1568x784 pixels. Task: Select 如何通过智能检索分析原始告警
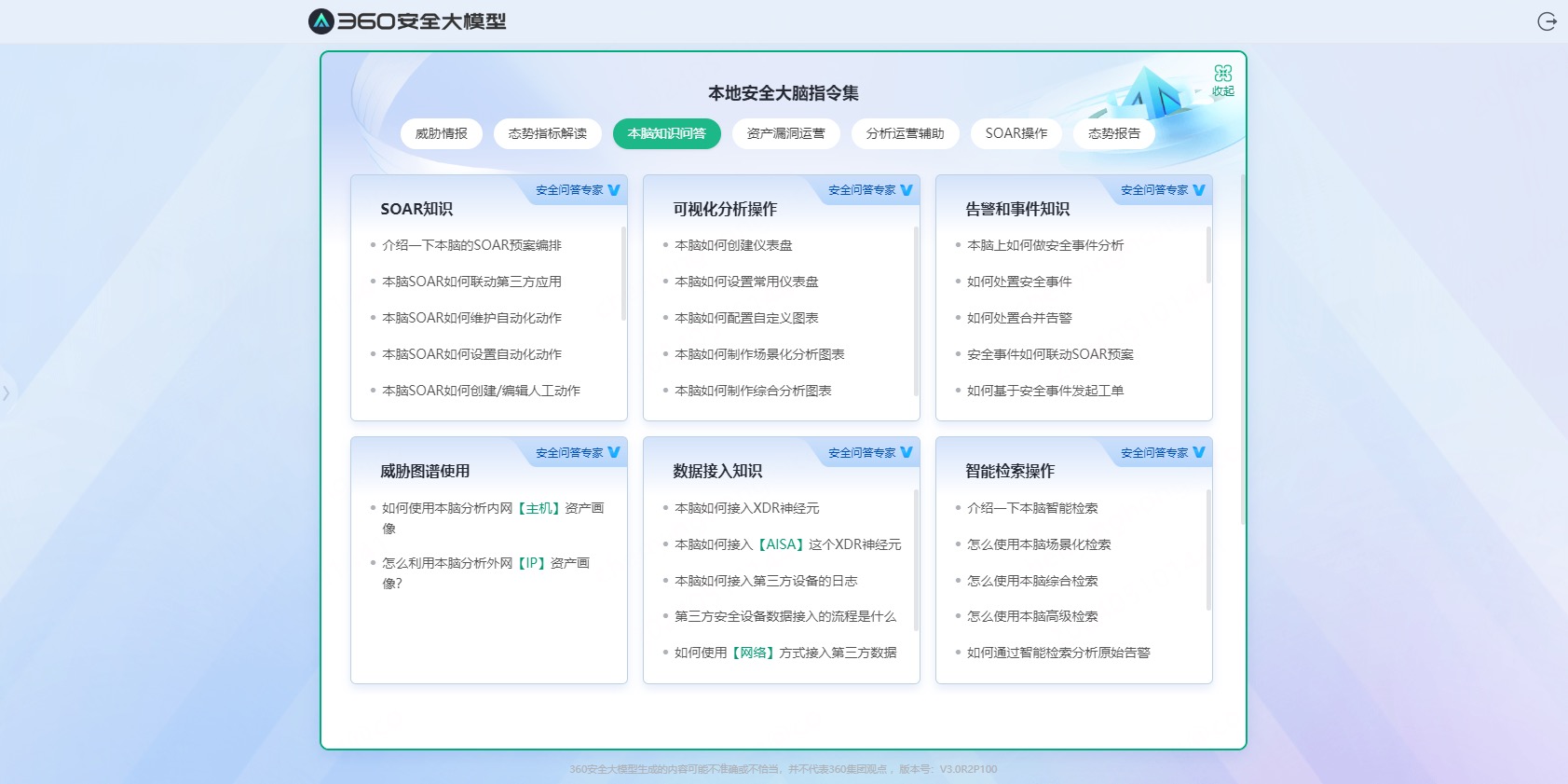coord(1058,653)
